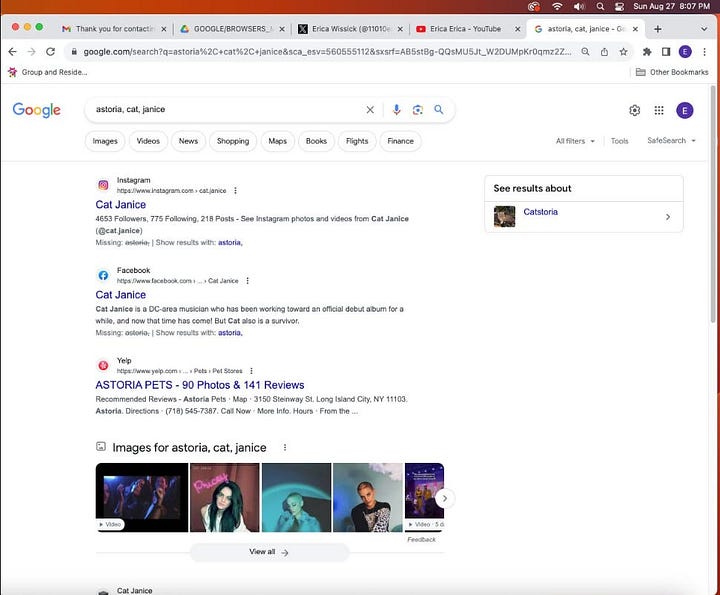This screenshot has height=595, width=720.
Task: Open green-haired woman image thumbnail
Action: (x=225, y=498)
